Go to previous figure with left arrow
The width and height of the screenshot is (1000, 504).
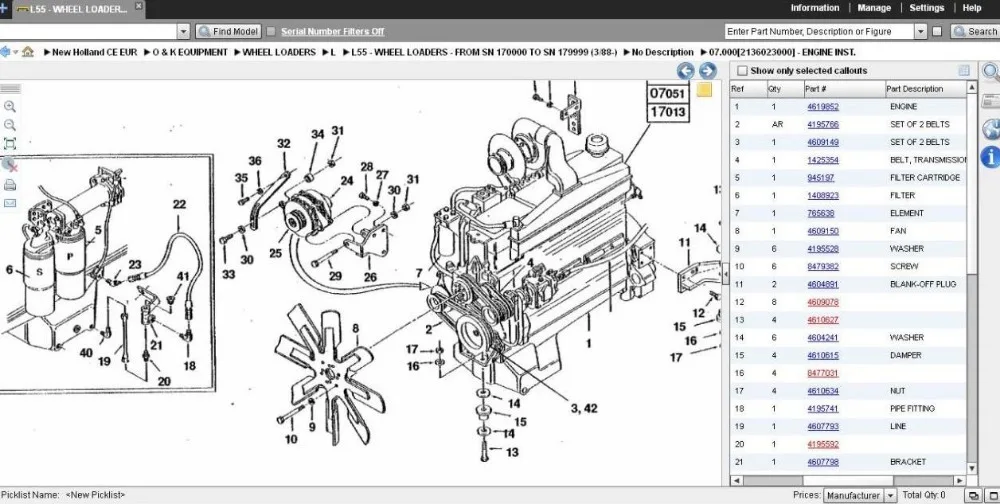tap(686, 71)
